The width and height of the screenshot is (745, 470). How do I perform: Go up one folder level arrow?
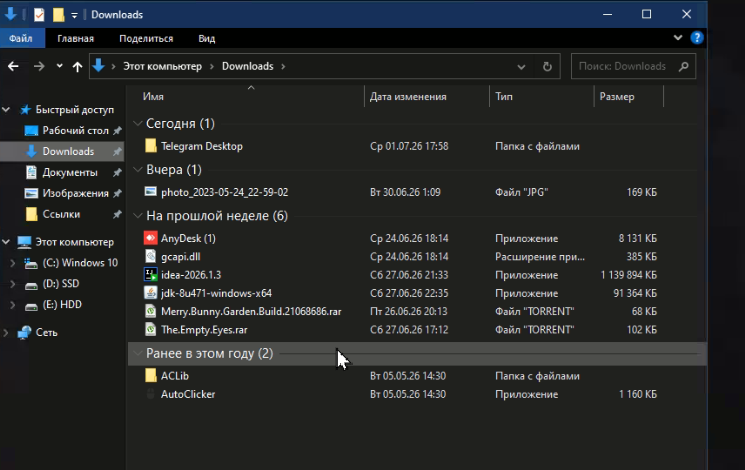coord(77,67)
